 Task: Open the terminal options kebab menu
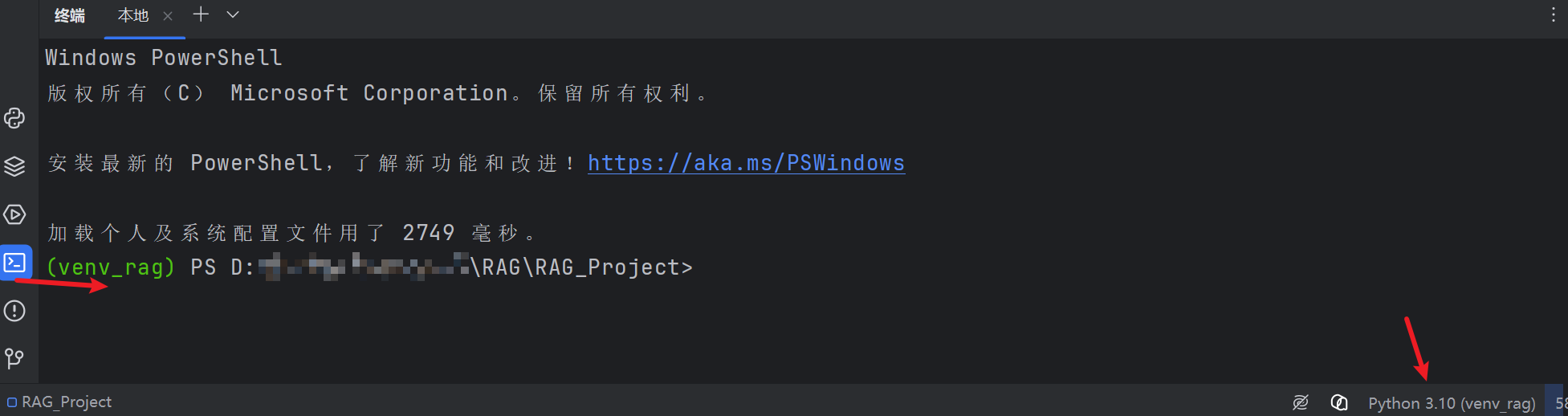[x=1554, y=15]
